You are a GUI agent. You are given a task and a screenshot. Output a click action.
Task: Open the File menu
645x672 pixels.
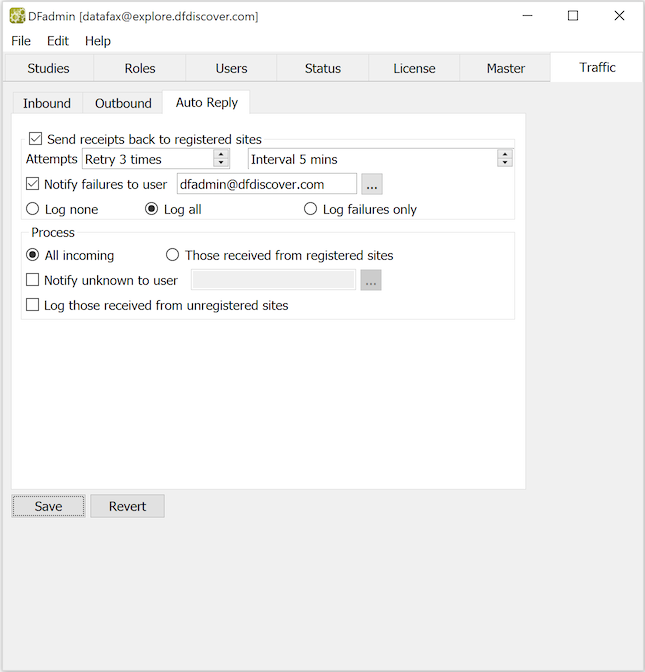point(21,41)
